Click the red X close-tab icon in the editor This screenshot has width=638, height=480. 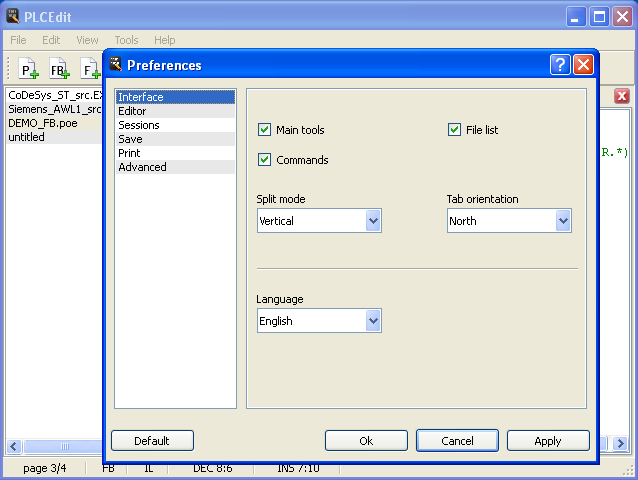(x=621, y=96)
